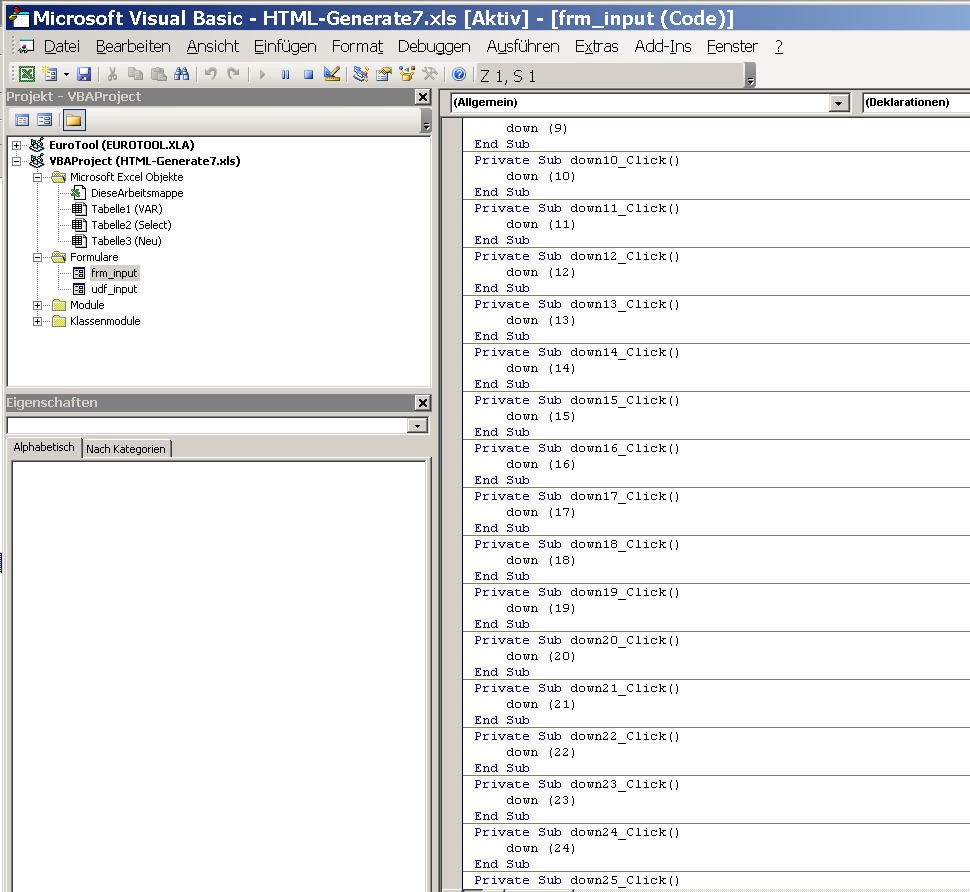
Task: Click the Cut scissors icon
Action: coord(112,75)
